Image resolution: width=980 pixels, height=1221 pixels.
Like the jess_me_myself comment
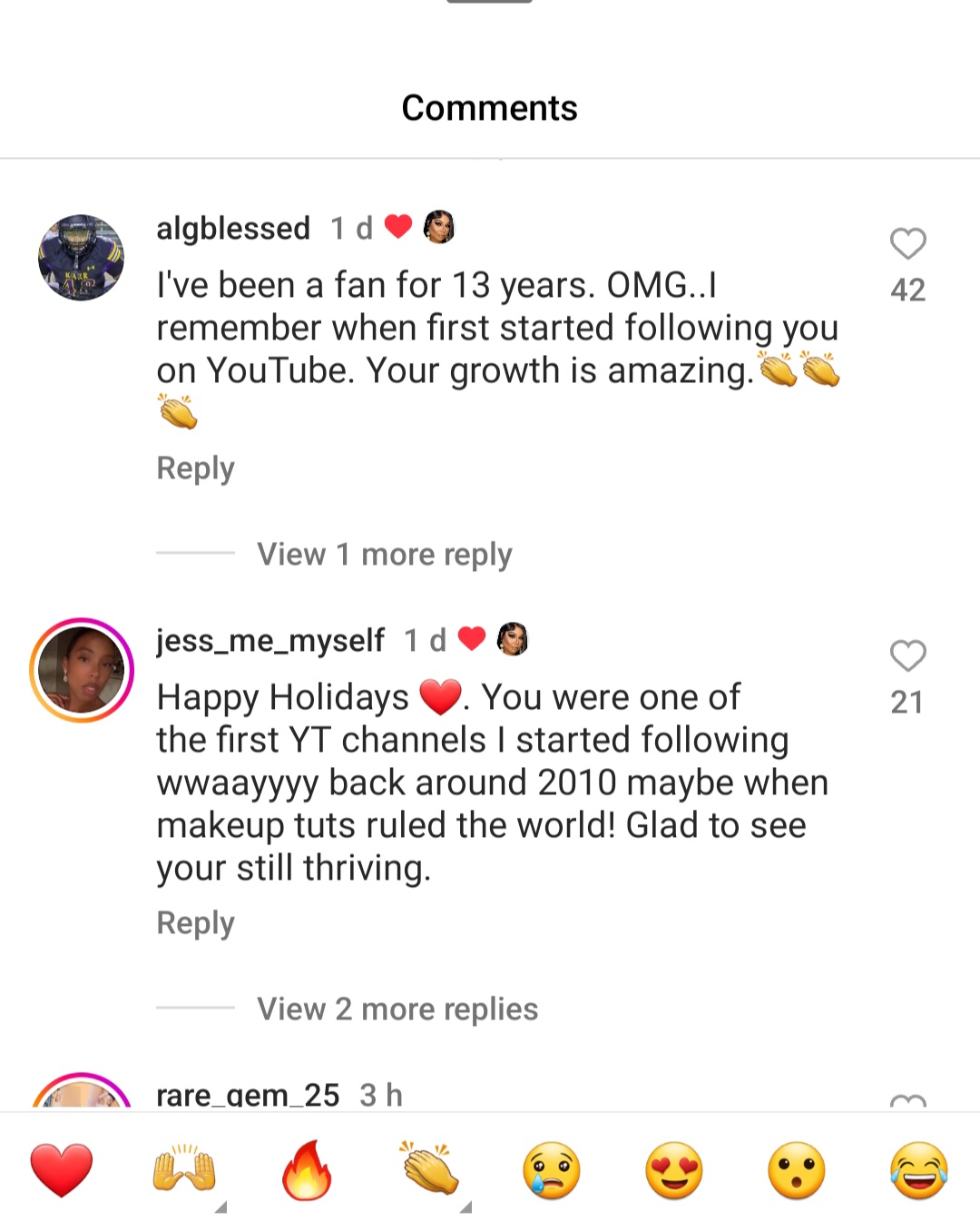(907, 655)
